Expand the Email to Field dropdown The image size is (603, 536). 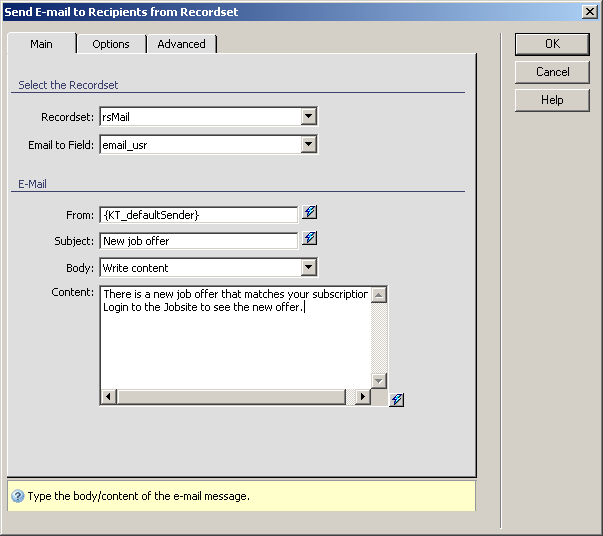click(x=309, y=145)
